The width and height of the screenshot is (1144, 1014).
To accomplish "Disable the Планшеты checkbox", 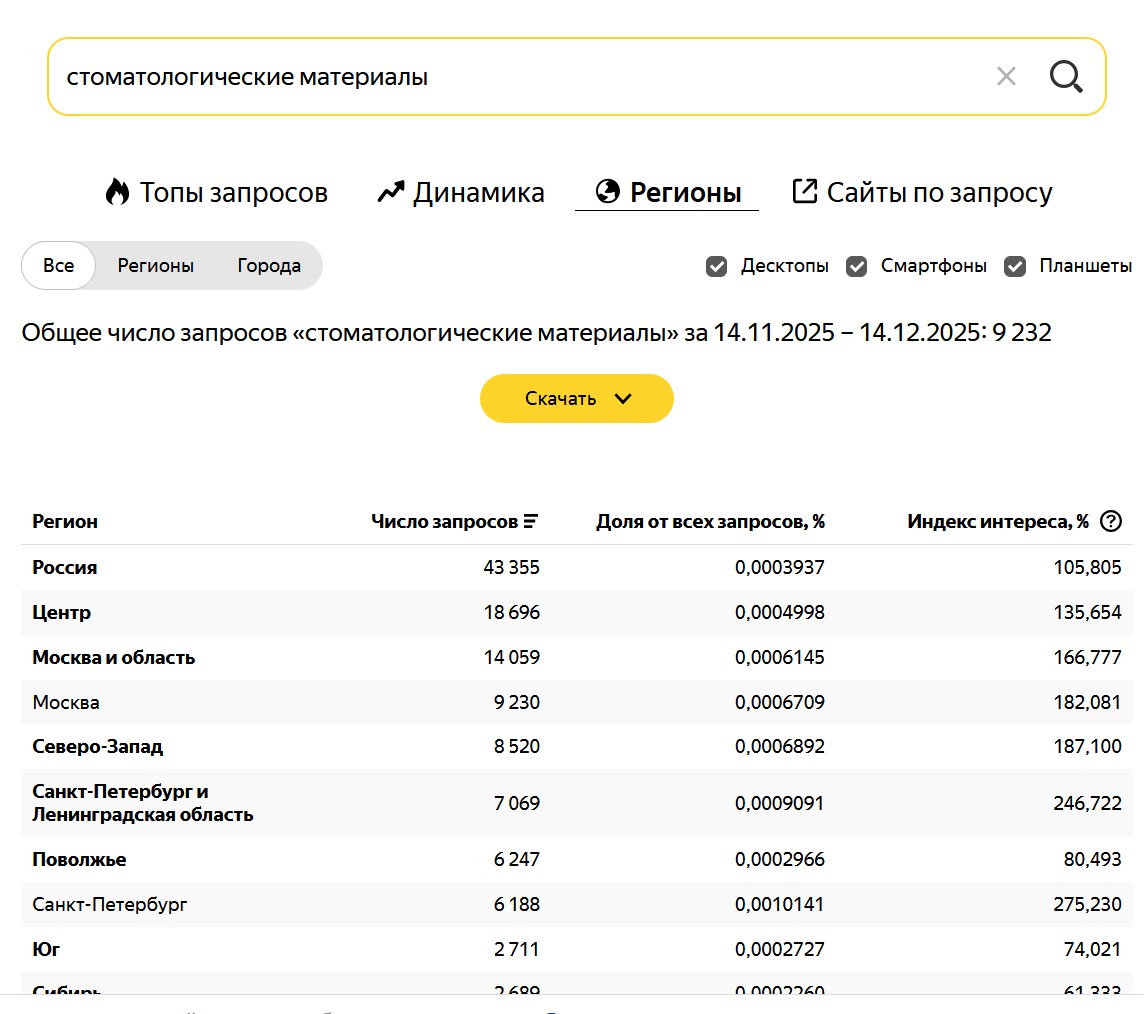I will [1015, 266].
